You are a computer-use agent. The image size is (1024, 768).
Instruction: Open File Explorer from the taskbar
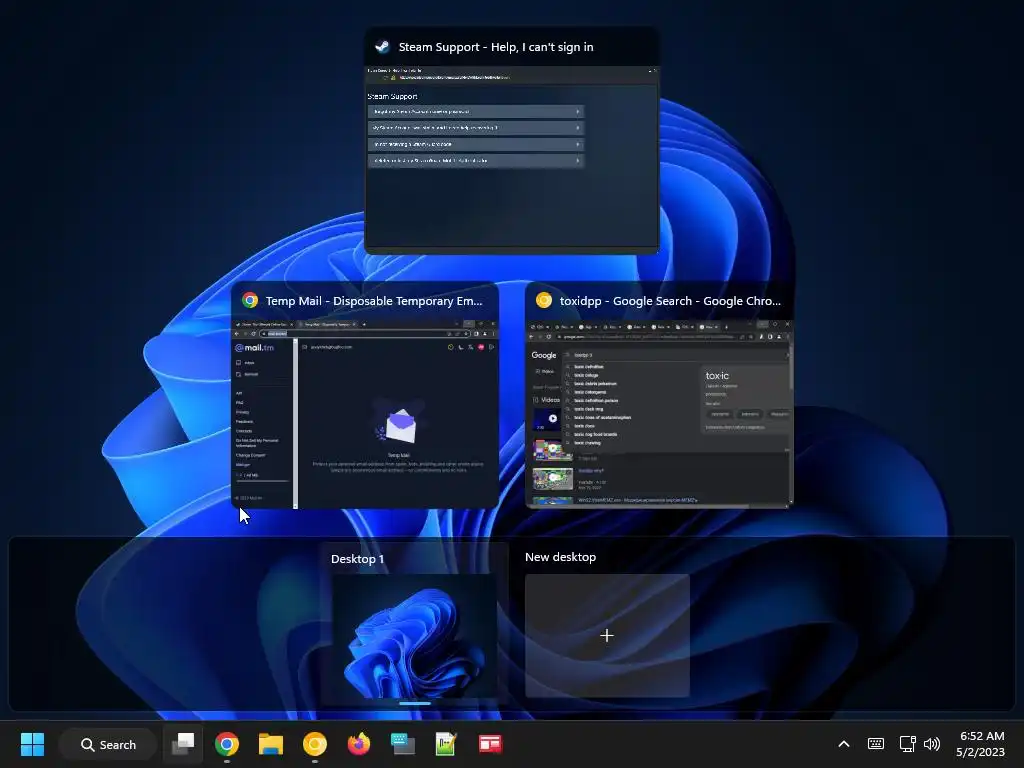(270, 744)
